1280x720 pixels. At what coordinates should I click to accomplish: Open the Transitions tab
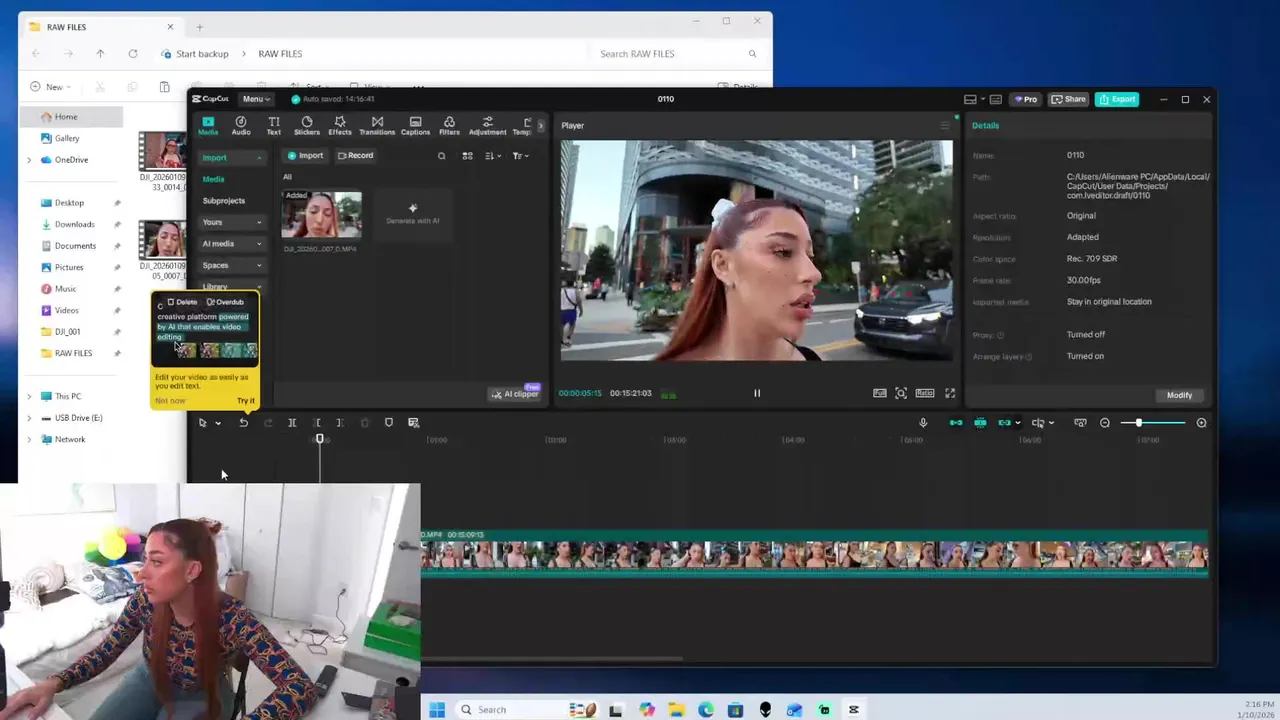377,125
